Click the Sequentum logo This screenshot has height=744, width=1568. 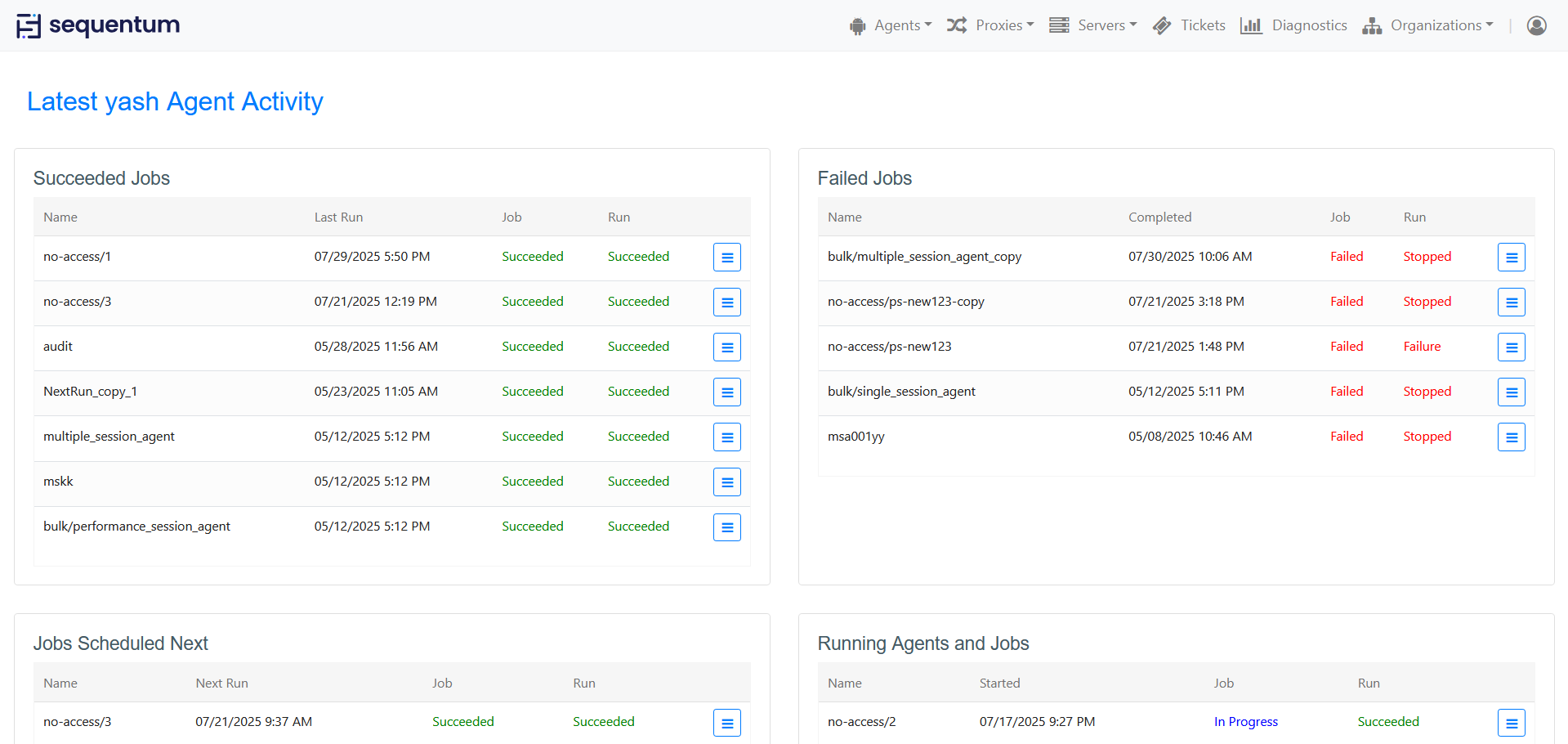pos(98,26)
